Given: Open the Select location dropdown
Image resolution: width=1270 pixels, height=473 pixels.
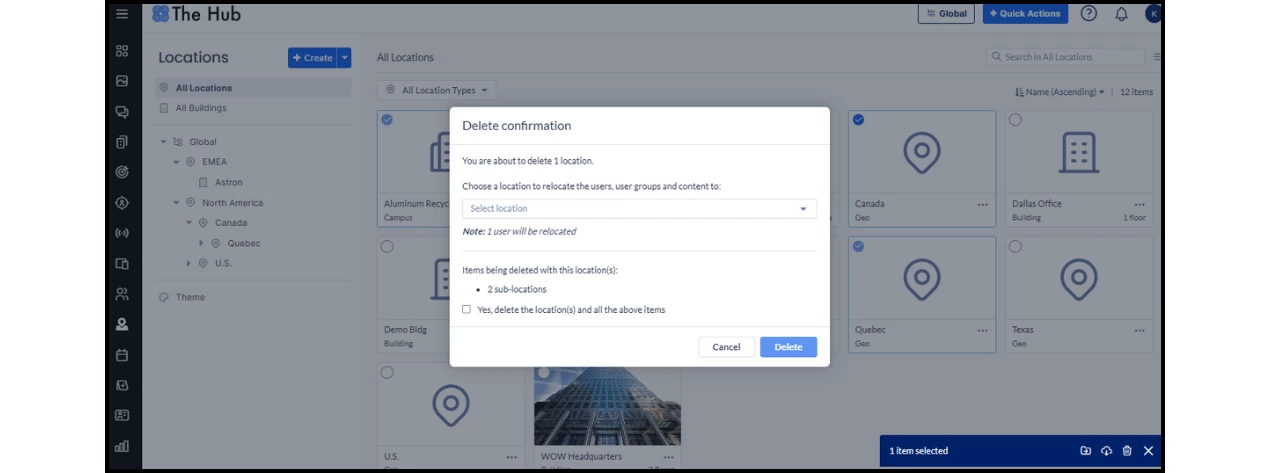Looking at the screenshot, I should pyautogui.click(x=639, y=209).
